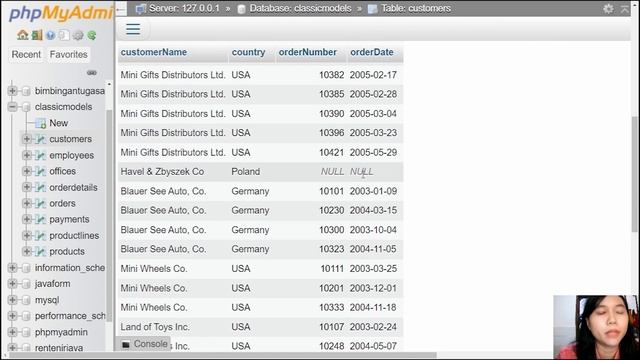Sort by orderNumber column header

(x=308, y=52)
